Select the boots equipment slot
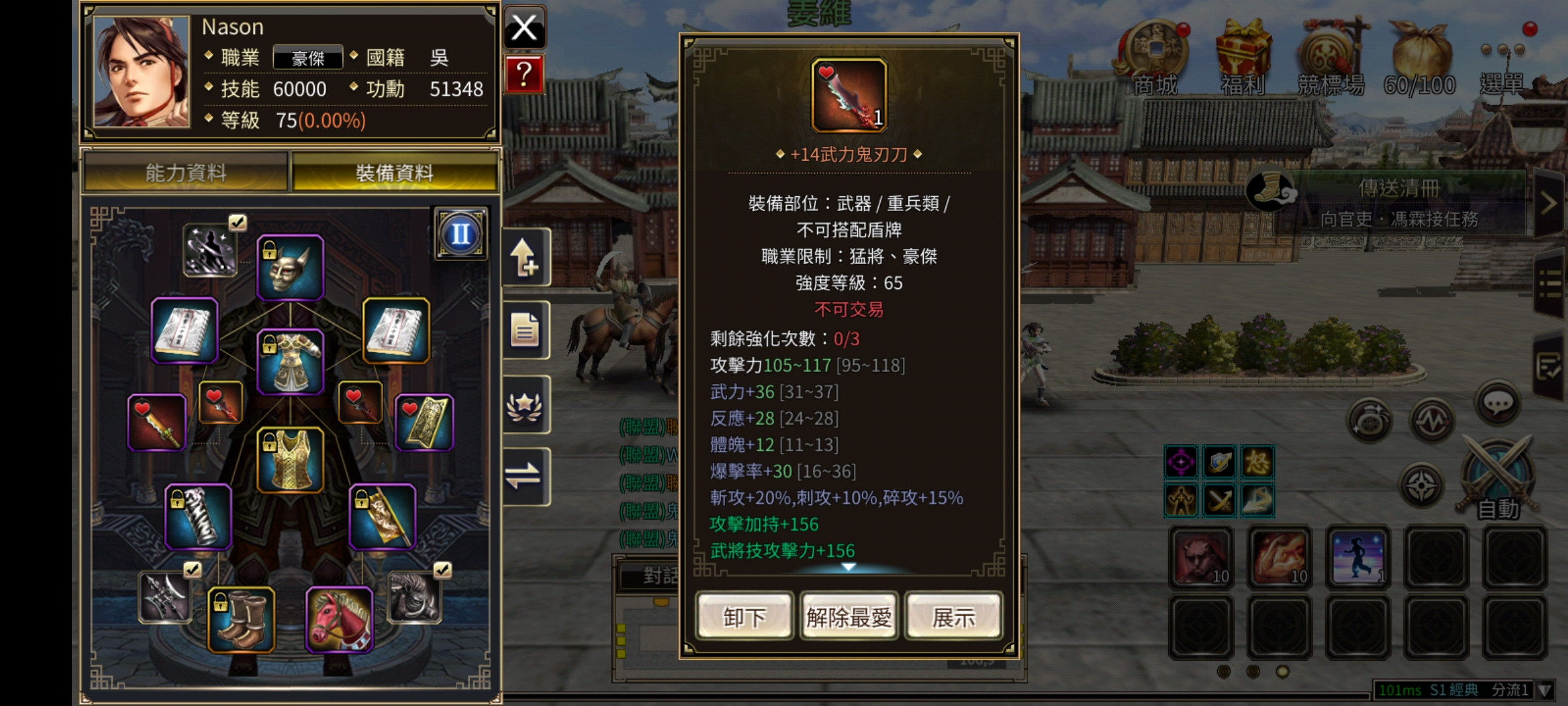Viewport: 1568px width, 706px height. pos(242,619)
